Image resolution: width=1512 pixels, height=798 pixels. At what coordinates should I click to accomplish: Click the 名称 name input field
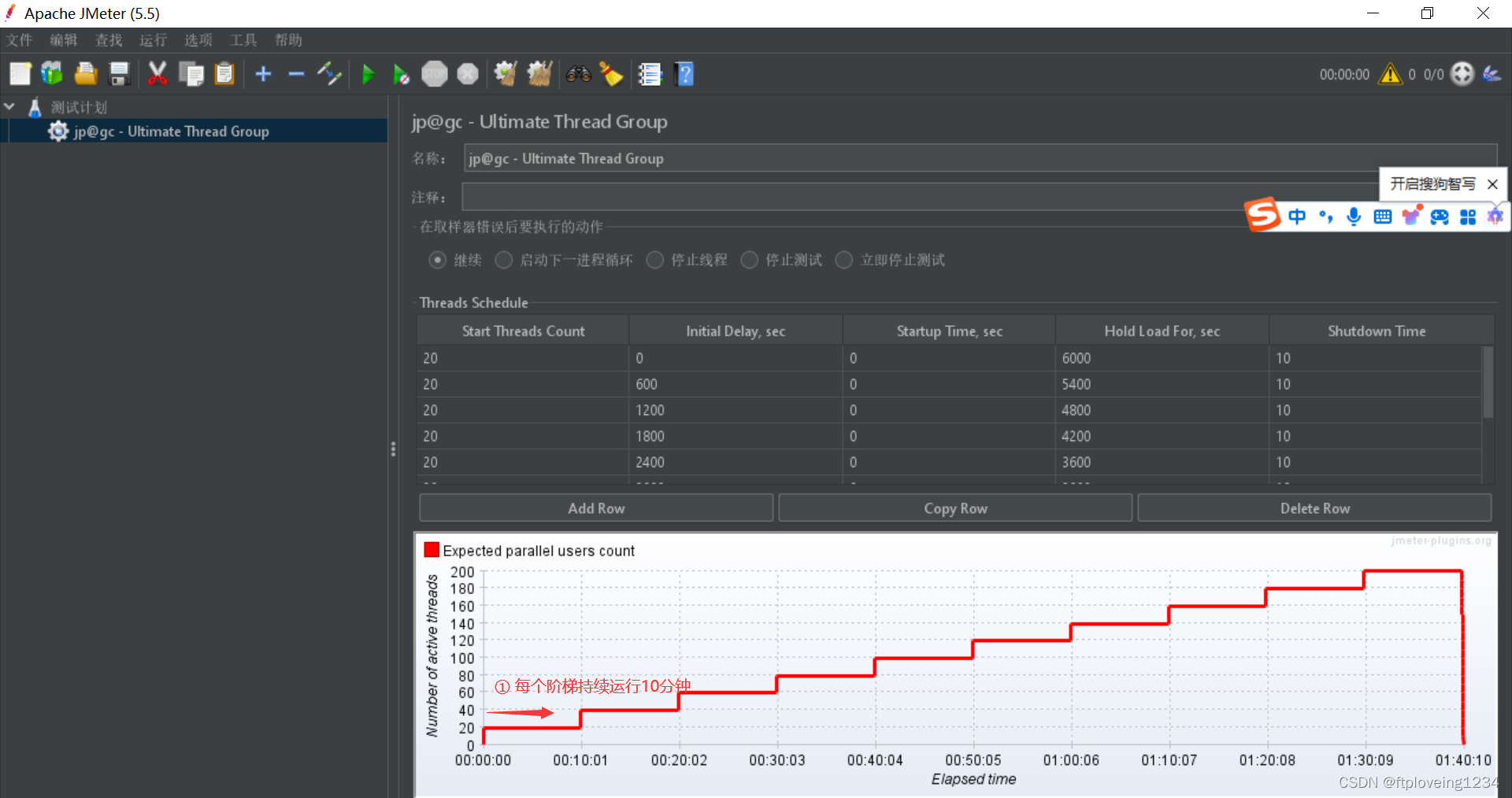pos(980,158)
